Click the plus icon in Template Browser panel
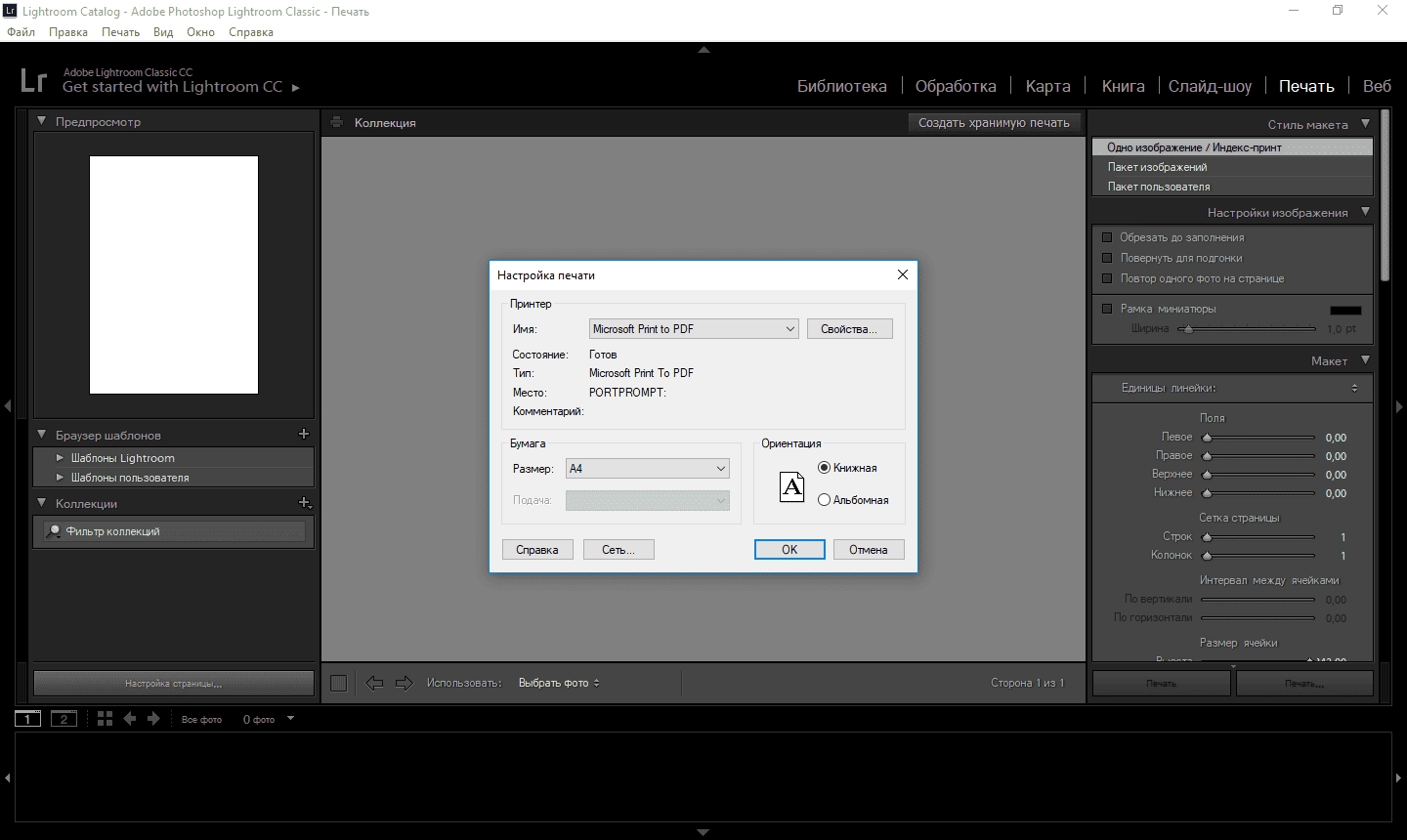 click(304, 434)
